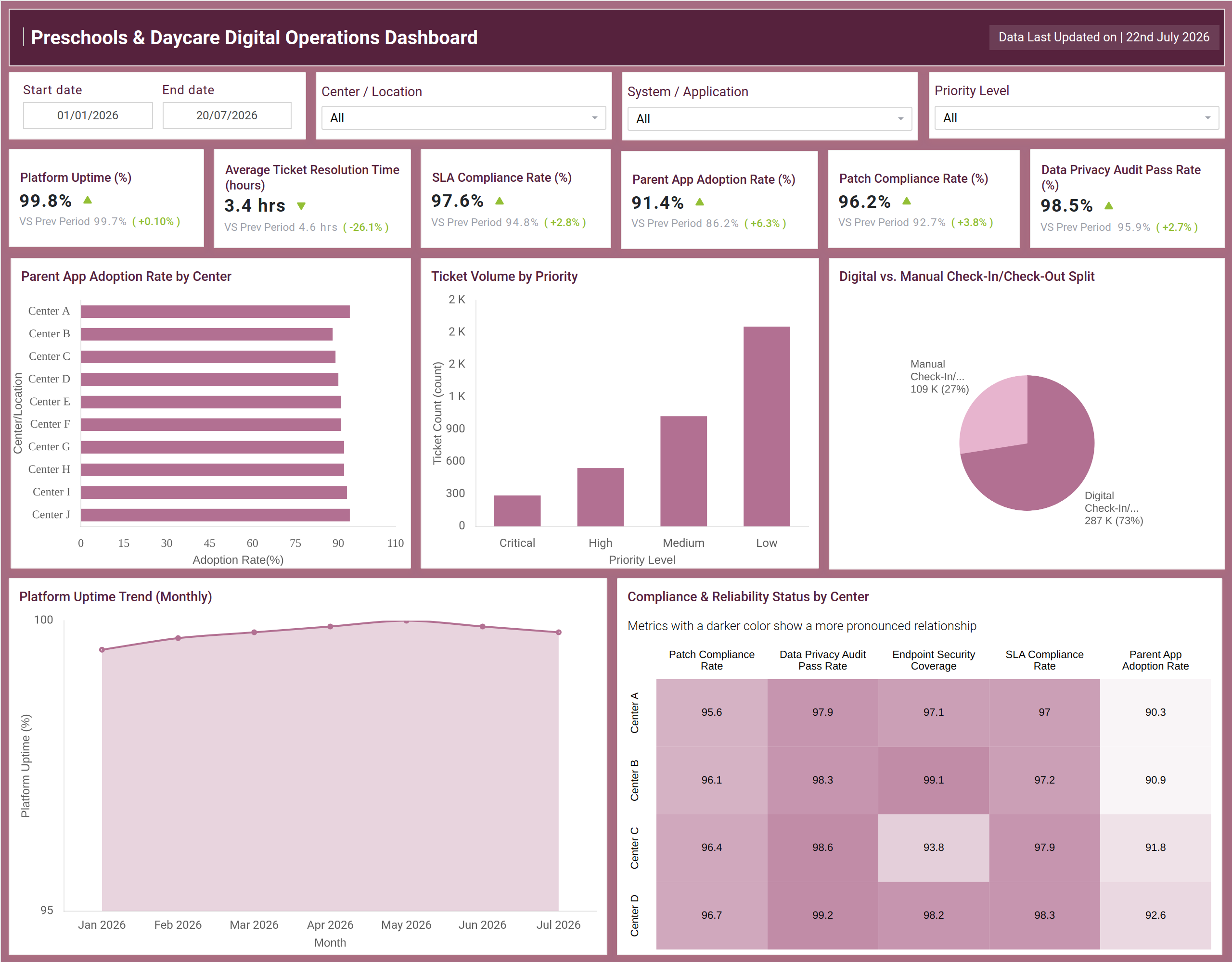Click the Patch Compliance Rate column header

(x=711, y=660)
